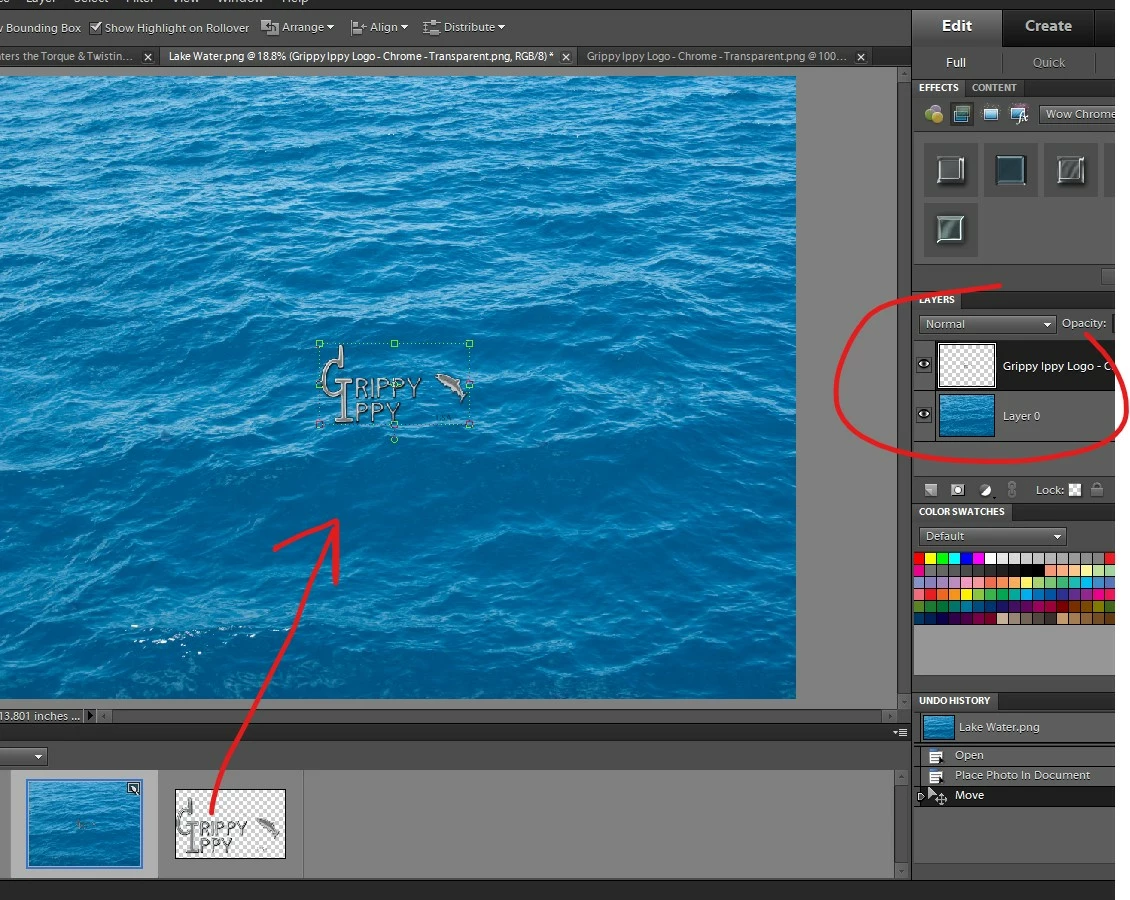Lock all with the padlock icon

coord(1097,489)
